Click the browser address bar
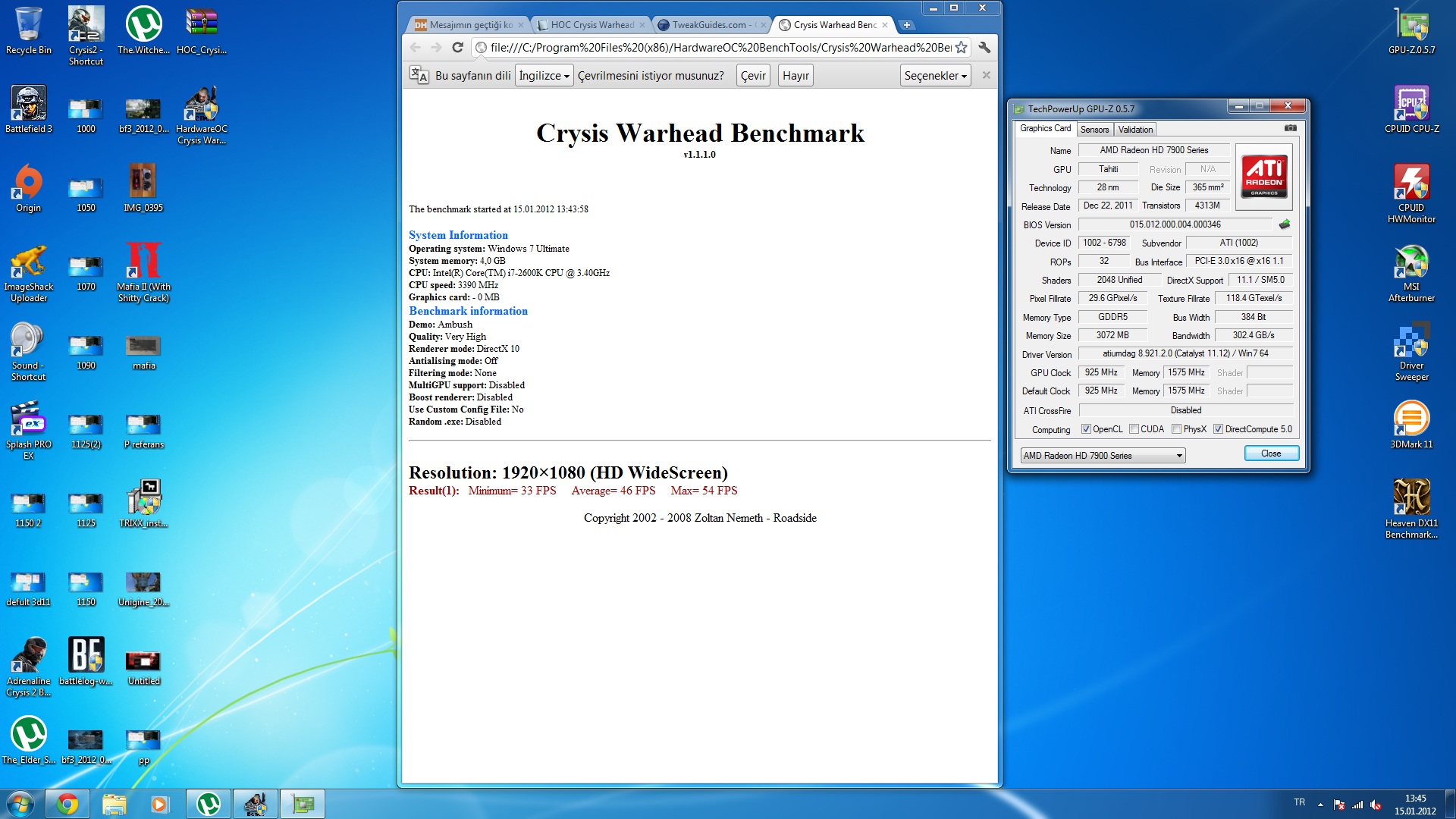1456x819 pixels. [719, 48]
